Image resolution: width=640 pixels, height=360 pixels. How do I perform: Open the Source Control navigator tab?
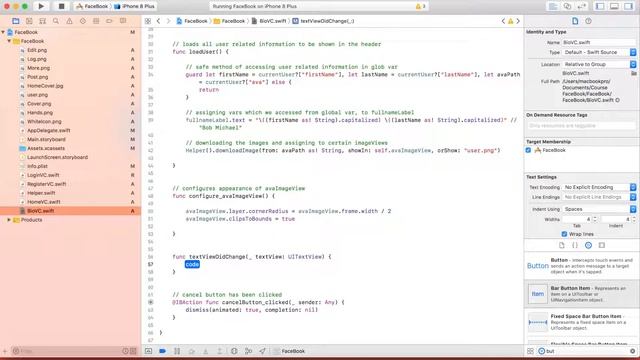coord(29,21)
